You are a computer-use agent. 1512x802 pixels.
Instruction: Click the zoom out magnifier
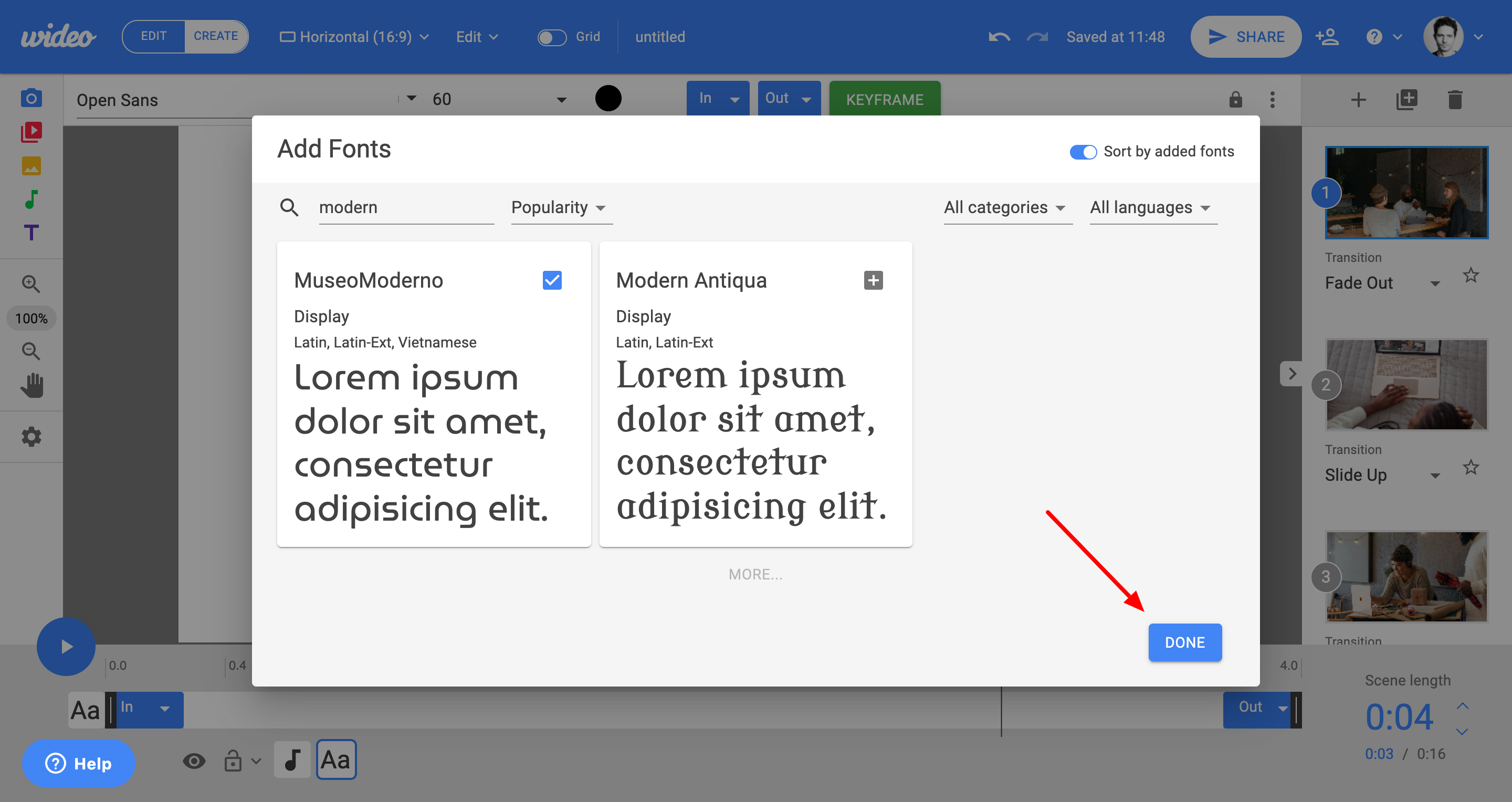pos(31,352)
